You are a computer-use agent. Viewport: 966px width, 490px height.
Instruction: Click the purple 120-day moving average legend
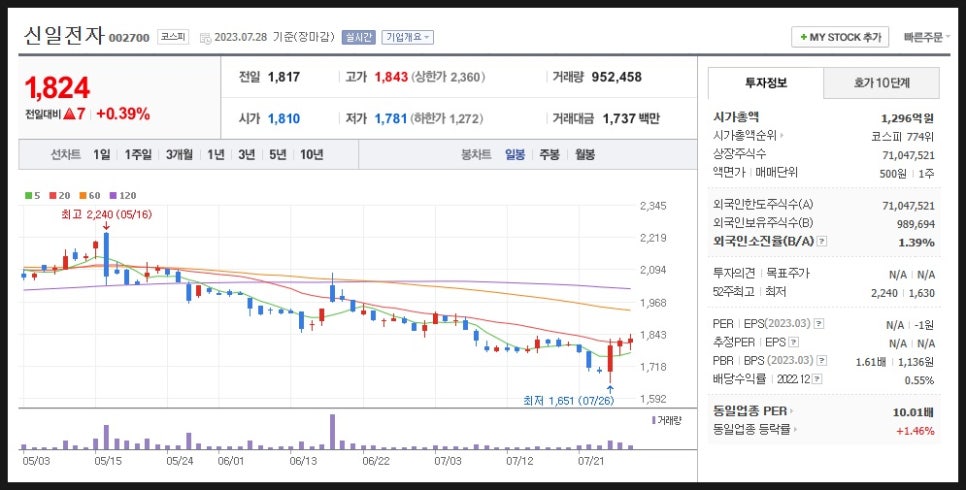point(123,195)
